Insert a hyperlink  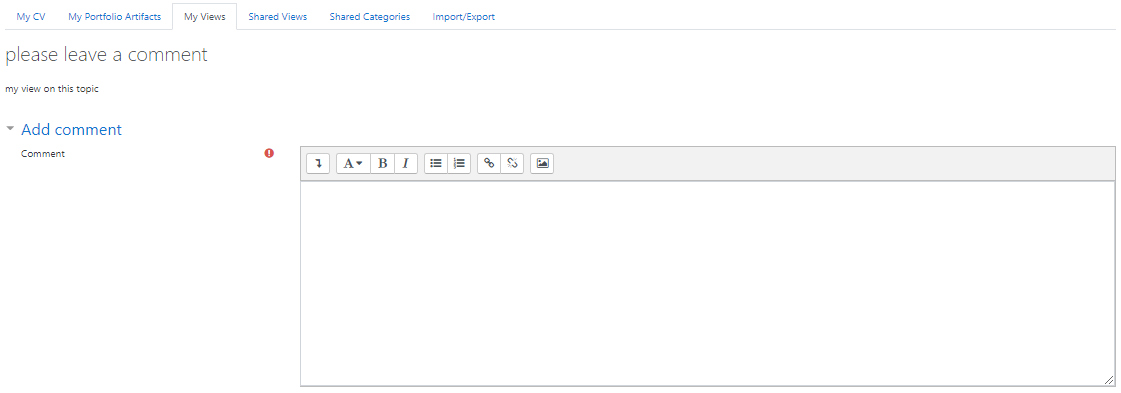[489, 164]
